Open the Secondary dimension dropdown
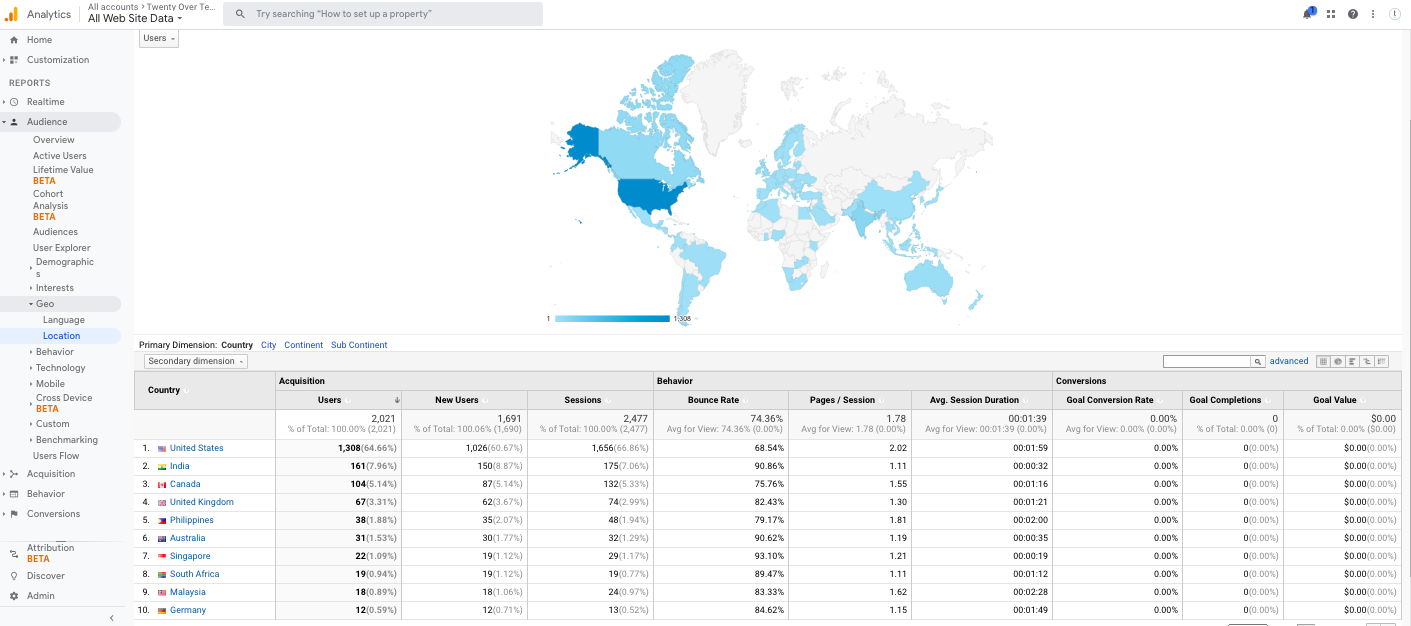Image resolution: width=1411 pixels, height=626 pixels. [x=196, y=361]
